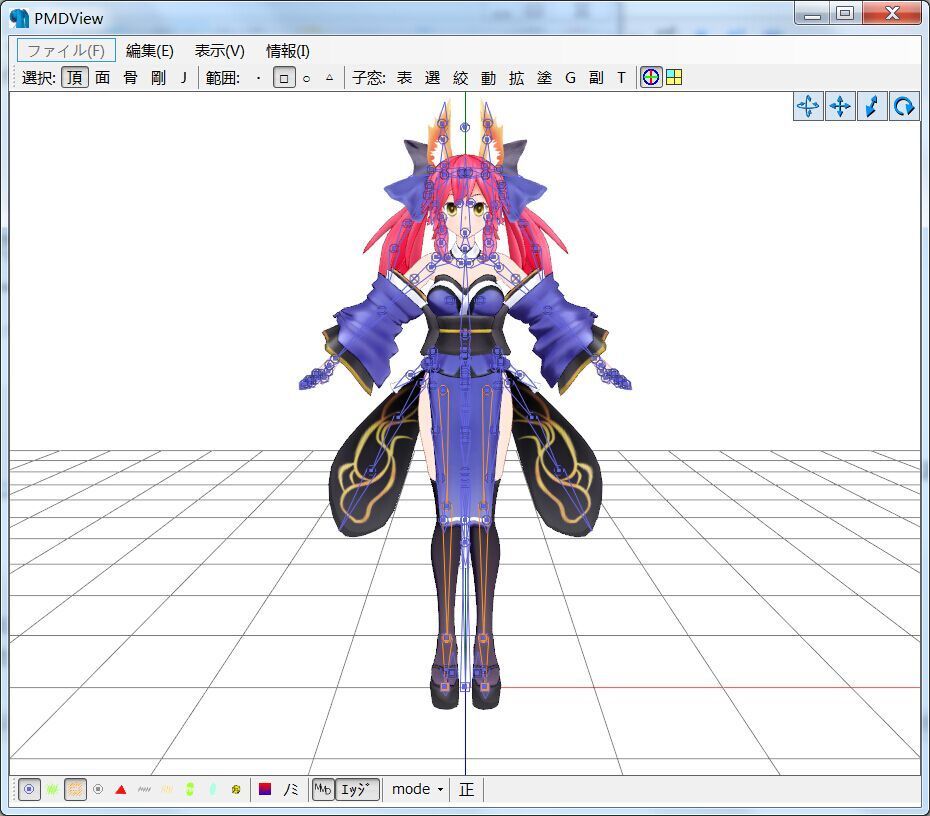Image resolution: width=930 pixels, height=816 pixels.
Task: Click the red-blue gradient color swatch
Action: [265, 789]
